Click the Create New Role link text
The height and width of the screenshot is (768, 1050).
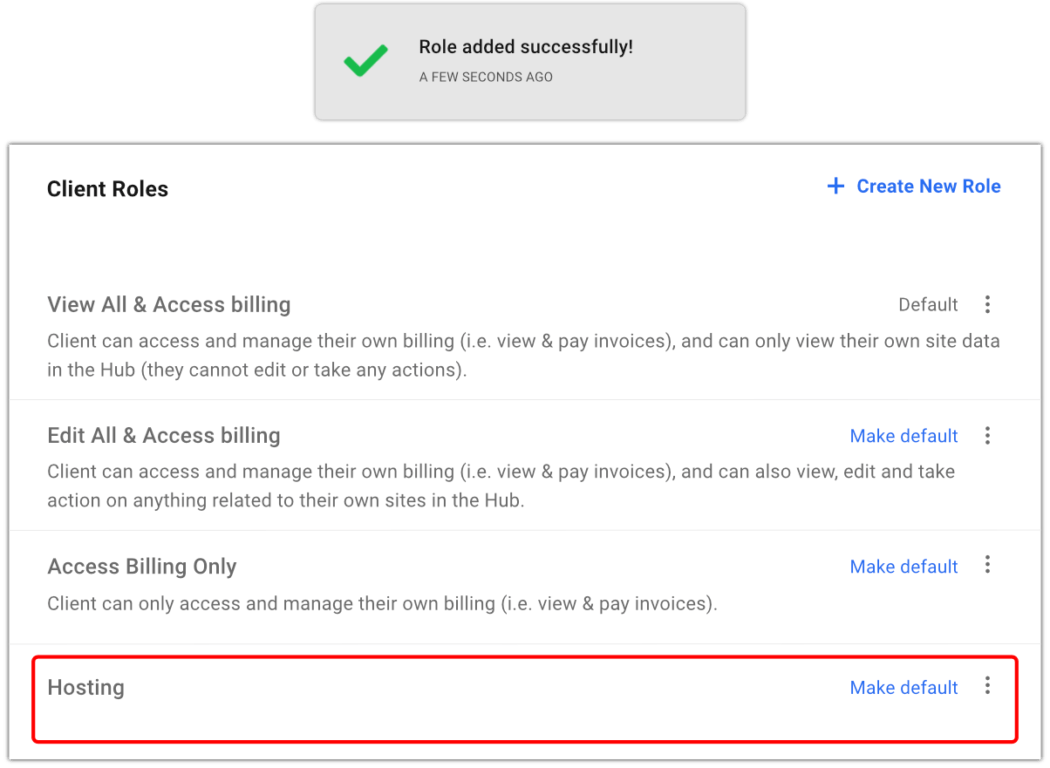pyautogui.click(x=928, y=186)
